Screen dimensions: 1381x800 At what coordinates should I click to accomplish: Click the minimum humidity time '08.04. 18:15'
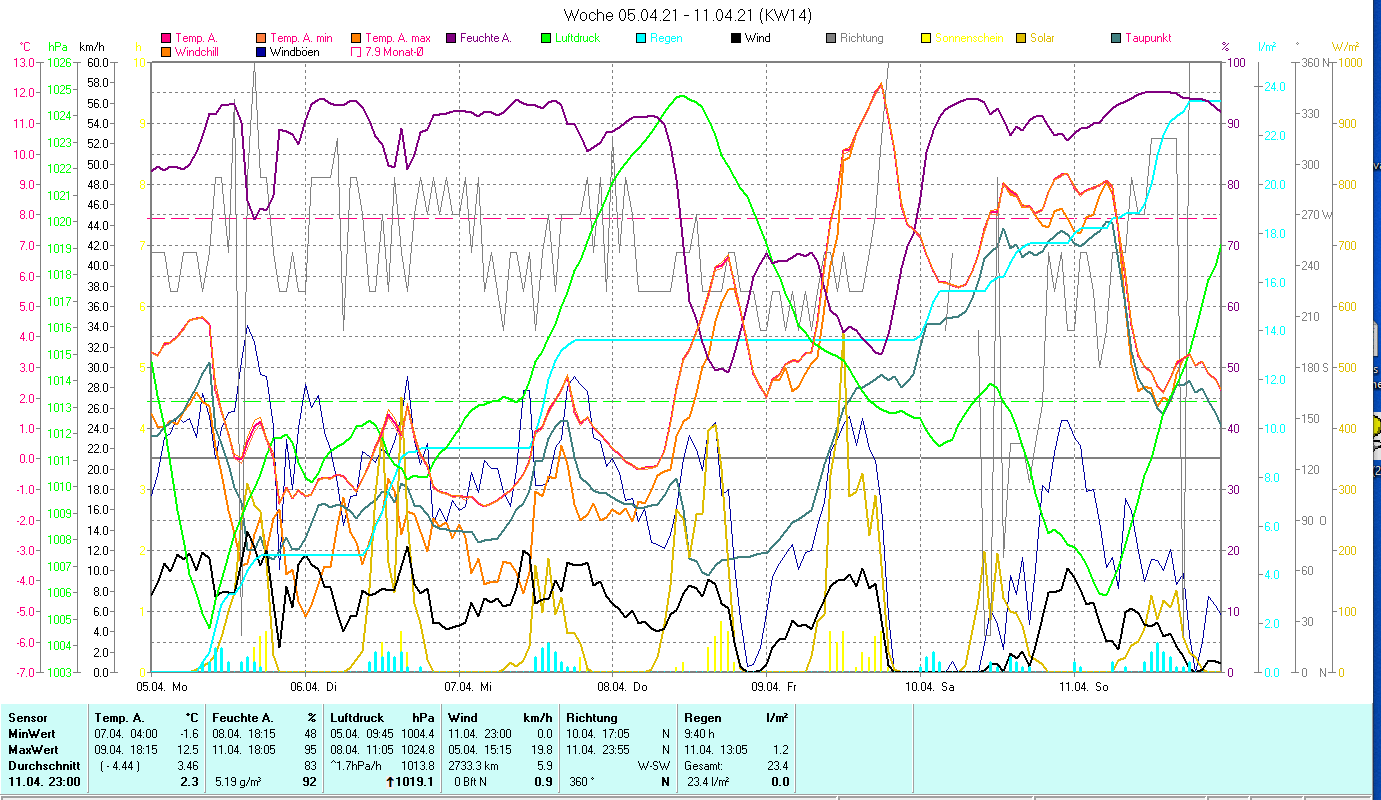pyautogui.click(x=246, y=734)
